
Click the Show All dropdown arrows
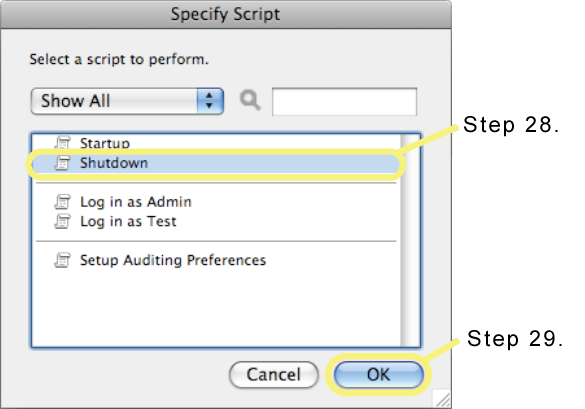tap(210, 101)
